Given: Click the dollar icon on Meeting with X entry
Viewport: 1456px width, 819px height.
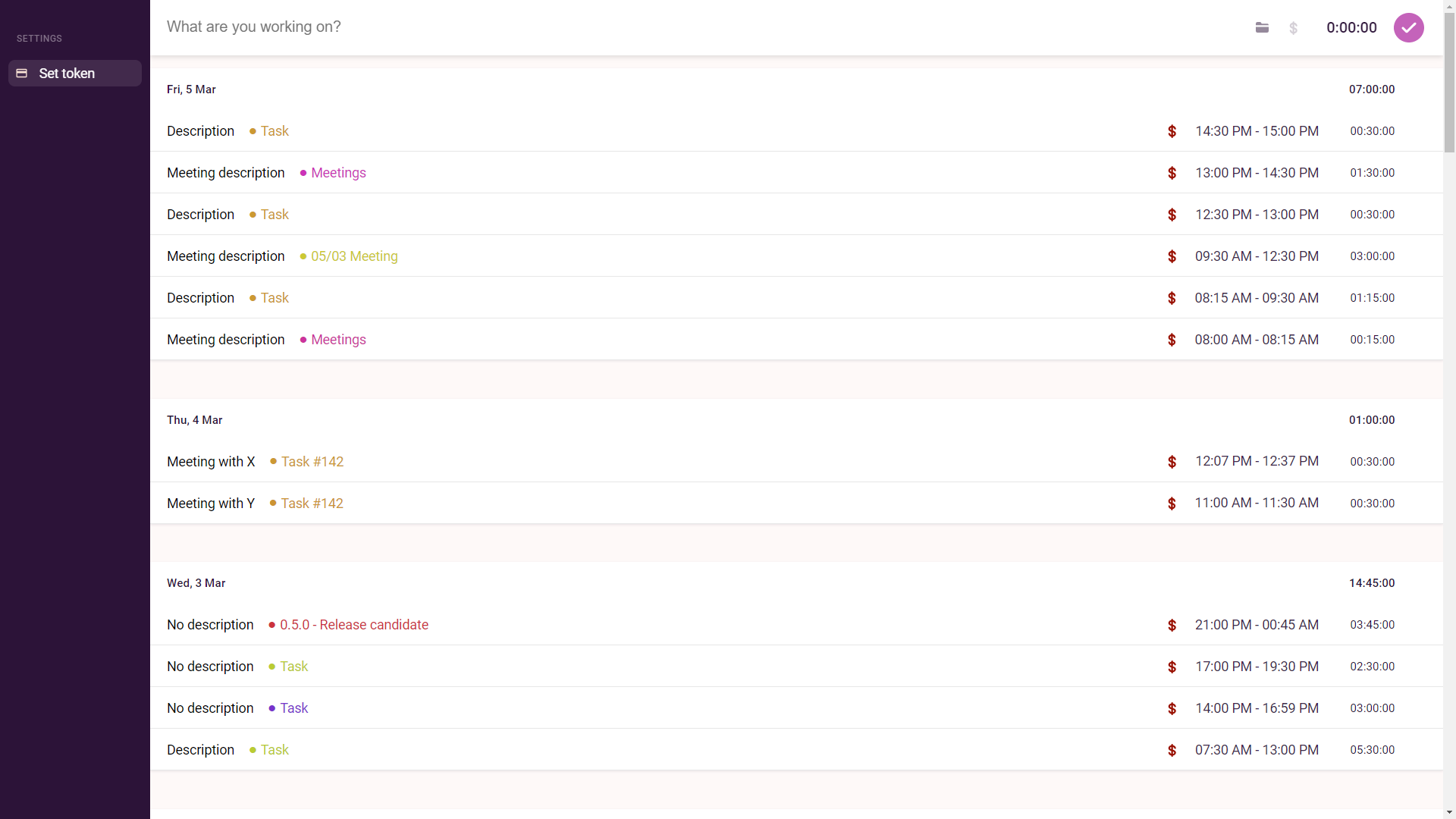Looking at the screenshot, I should [1172, 461].
